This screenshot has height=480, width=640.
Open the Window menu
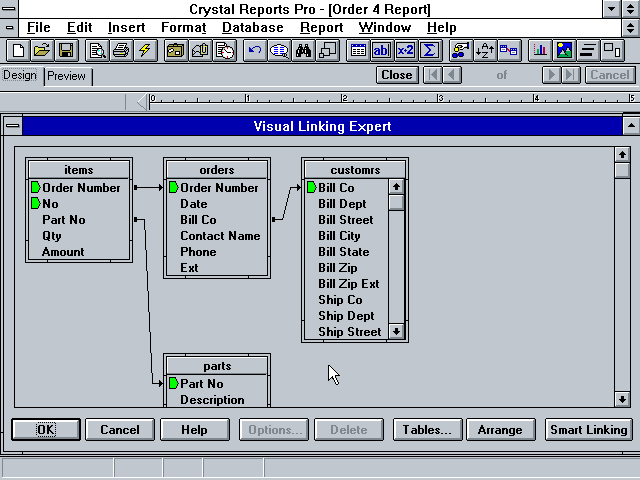(x=384, y=27)
